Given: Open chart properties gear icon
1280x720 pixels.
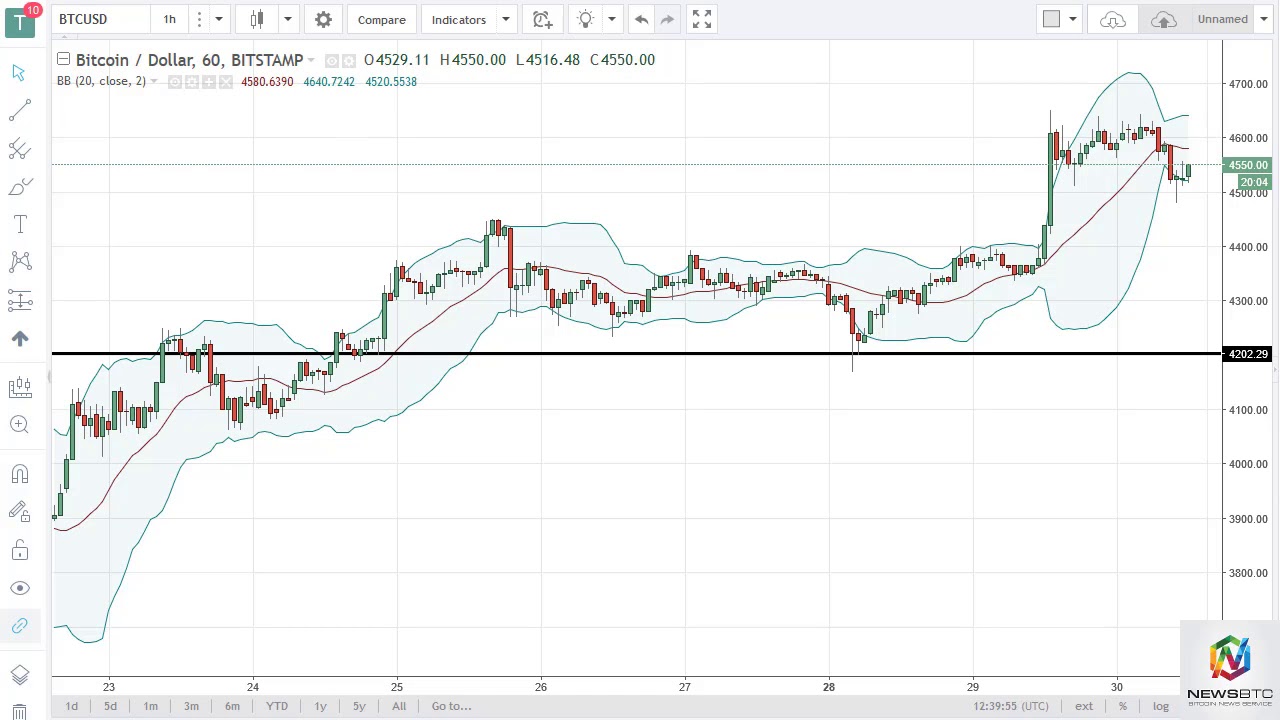Looking at the screenshot, I should pyautogui.click(x=323, y=19).
